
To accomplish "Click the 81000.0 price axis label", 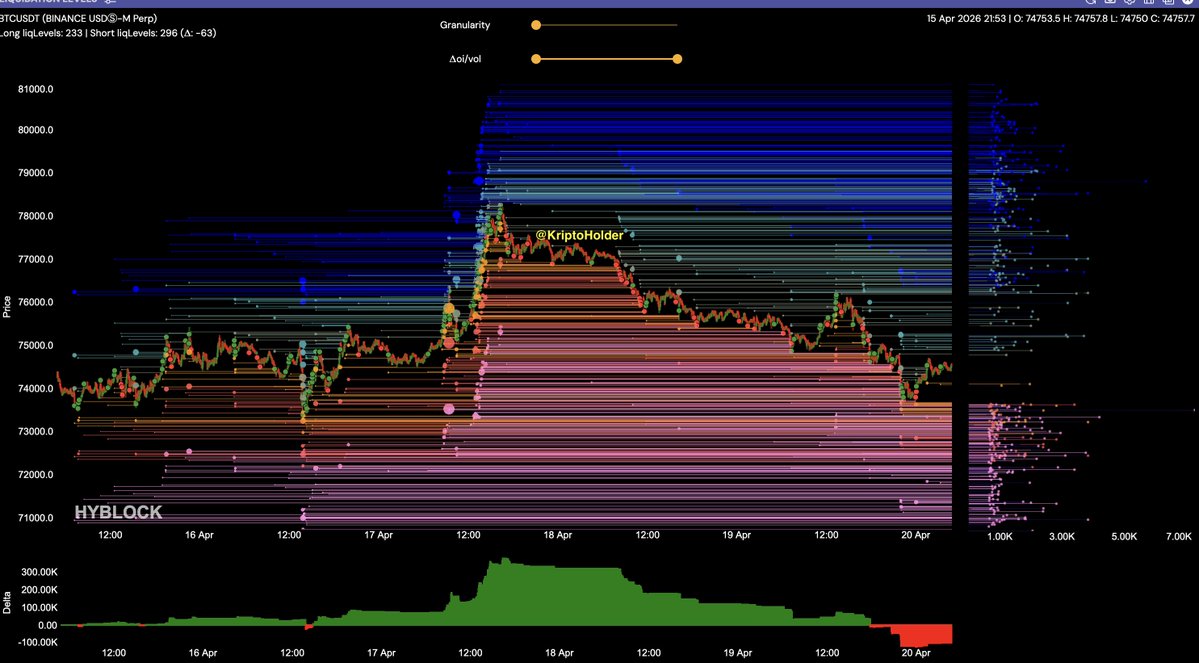I will tap(35, 89).
